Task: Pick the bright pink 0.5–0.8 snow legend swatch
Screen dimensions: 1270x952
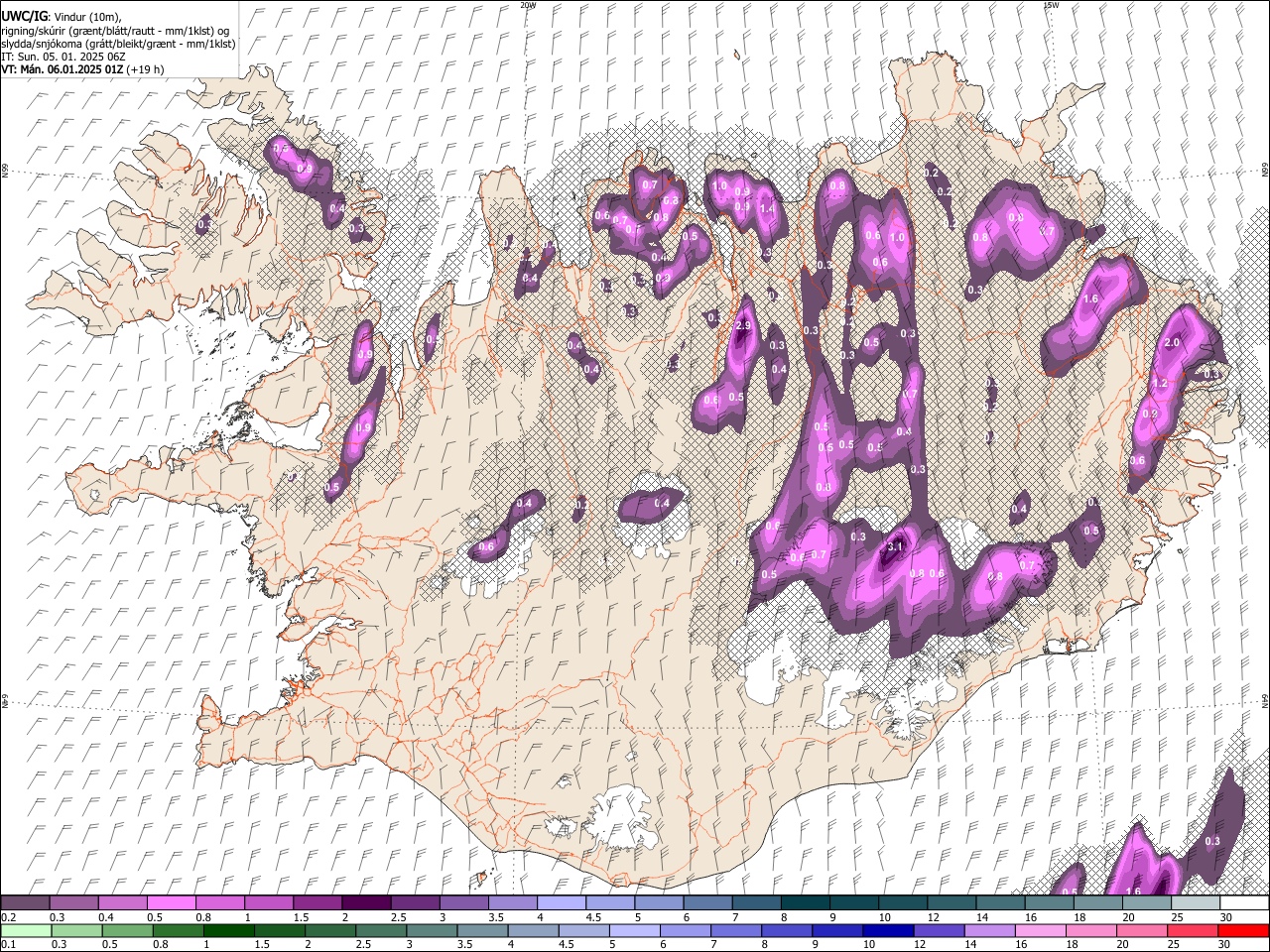Action: [x=171, y=902]
